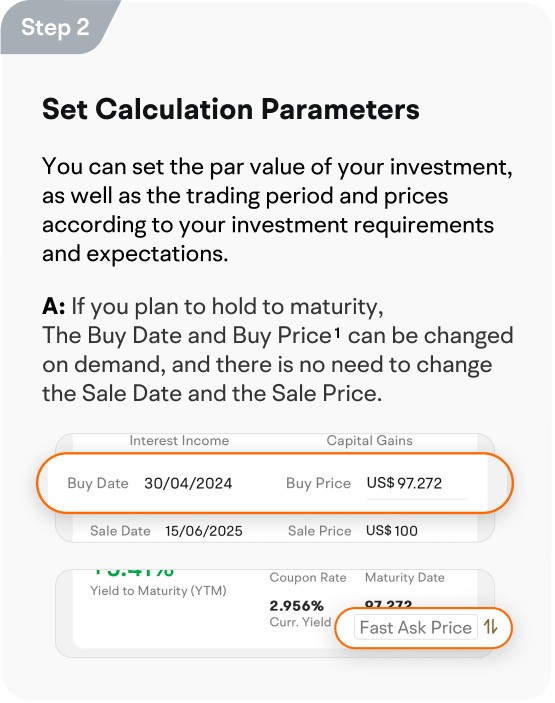
Task: Select the Buy Date value 30/04/2024
Action: [188, 483]
